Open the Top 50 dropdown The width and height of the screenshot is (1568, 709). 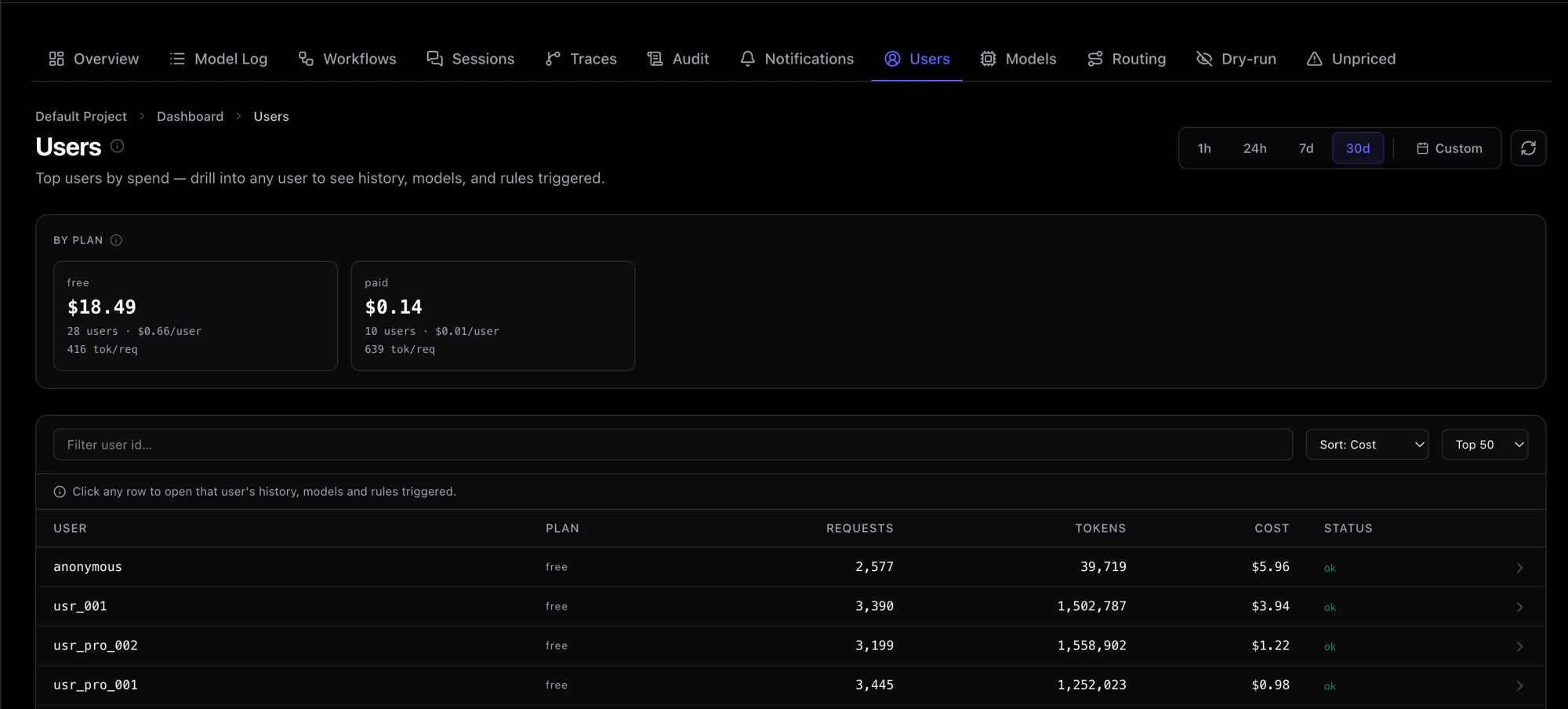pyautogui.click(x=1485, y=445)
